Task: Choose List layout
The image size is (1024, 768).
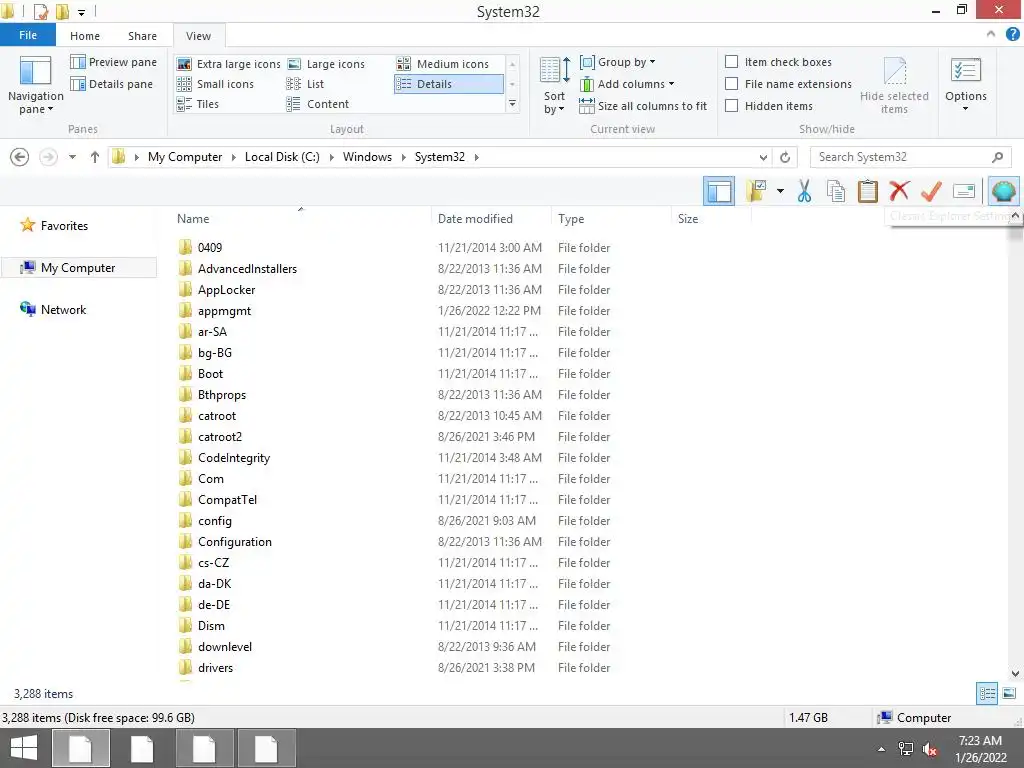Action: (x=305, y=84)
